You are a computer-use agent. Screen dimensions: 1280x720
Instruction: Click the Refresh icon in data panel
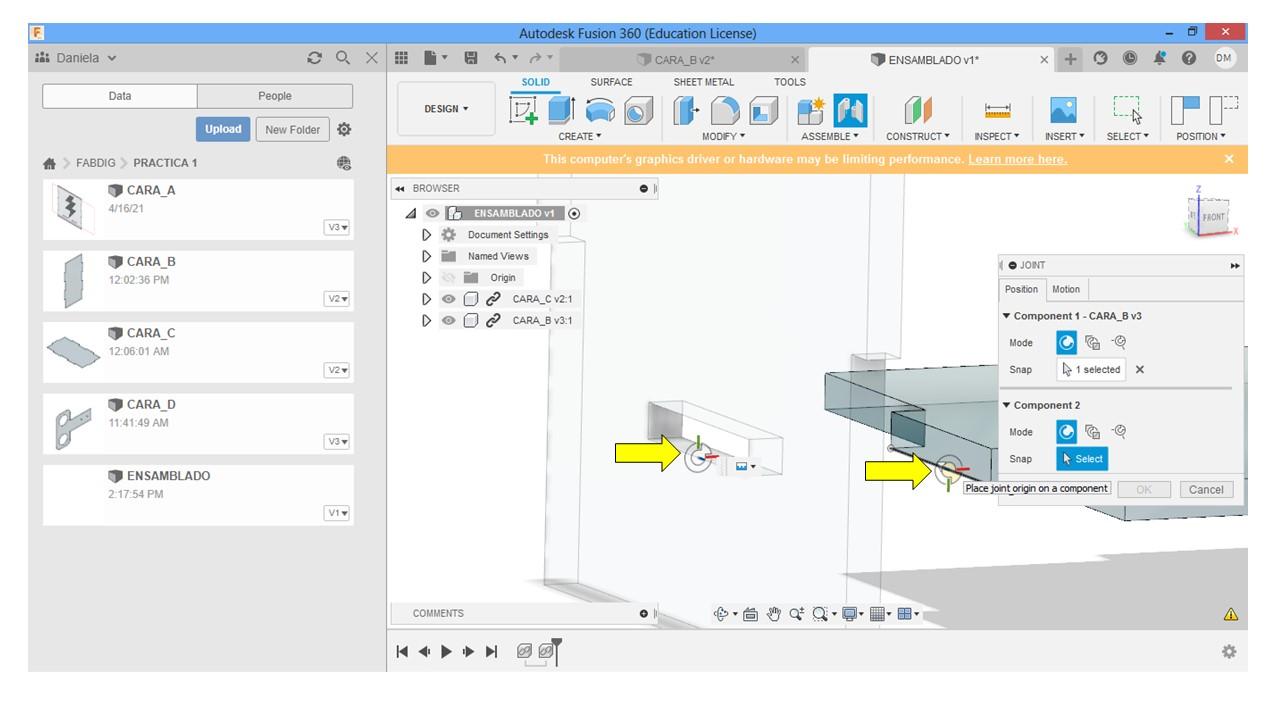[x=315, y=59]
